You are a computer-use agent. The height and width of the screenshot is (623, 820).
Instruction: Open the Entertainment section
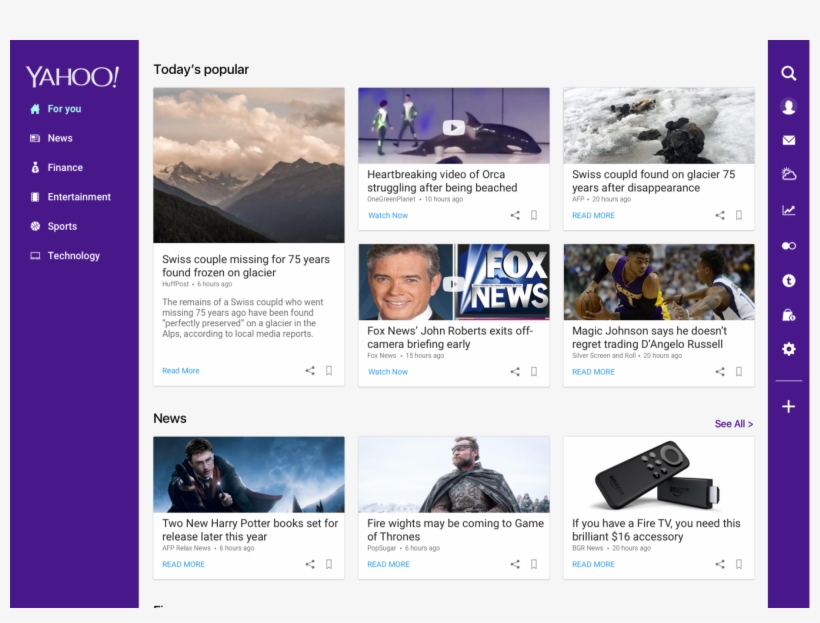[70, 197]
